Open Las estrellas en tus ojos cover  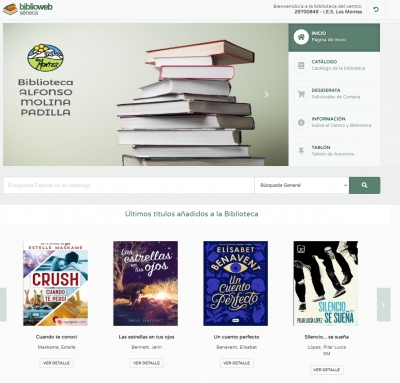pyautogui.click(x=145, y=283)
